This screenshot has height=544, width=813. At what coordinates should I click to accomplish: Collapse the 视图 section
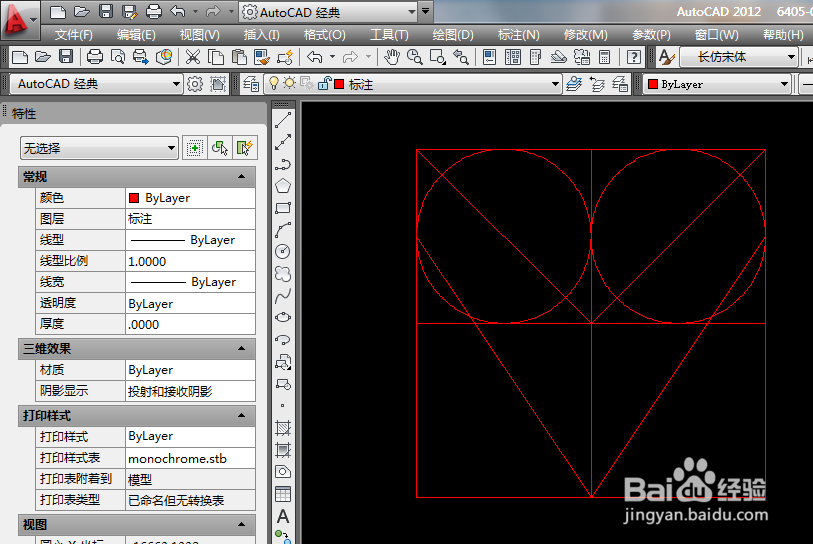click(x=242, y=525)
